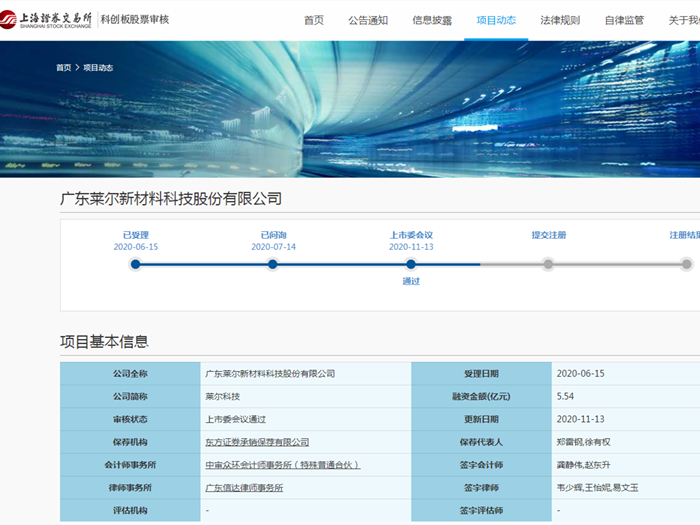This screenshot has height=525, width=700.
Task: Open the 通过 result link
Action: (x=411, y=281)
